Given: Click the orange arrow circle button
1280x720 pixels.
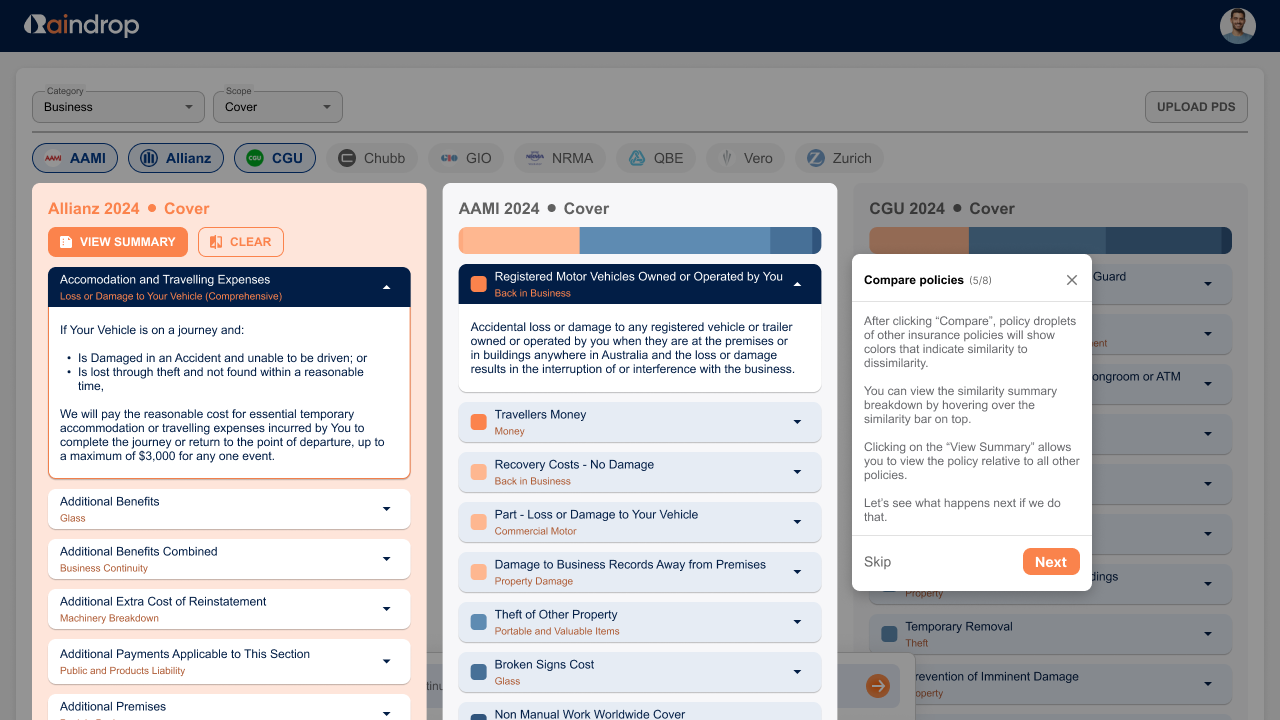Looking at the screenshot, I should [877, 685].
